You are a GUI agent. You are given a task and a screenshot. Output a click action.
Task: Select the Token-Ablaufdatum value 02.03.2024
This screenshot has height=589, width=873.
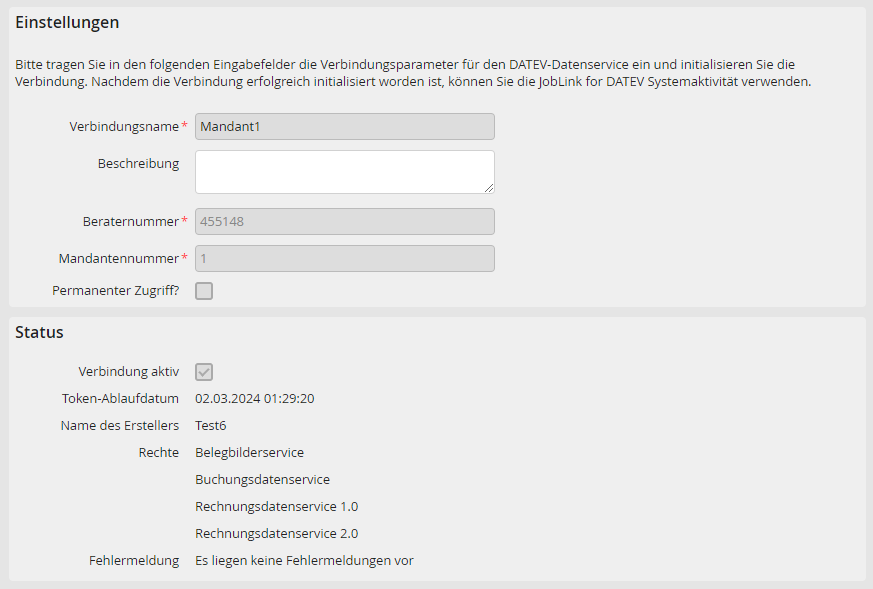point(255,398)
